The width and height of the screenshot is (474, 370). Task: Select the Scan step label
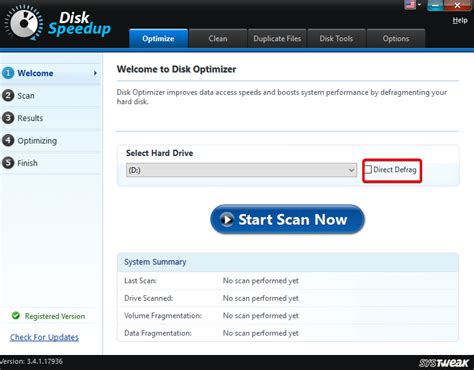tap(26, 96)
